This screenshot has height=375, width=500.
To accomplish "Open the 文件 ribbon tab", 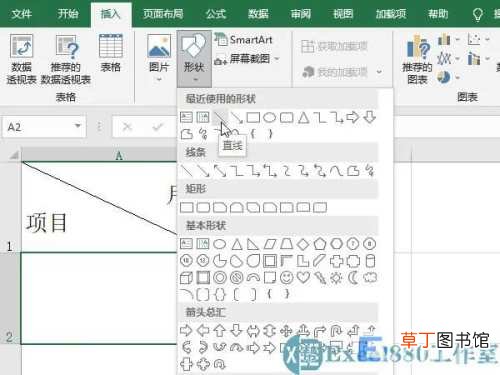I will 22,14.
